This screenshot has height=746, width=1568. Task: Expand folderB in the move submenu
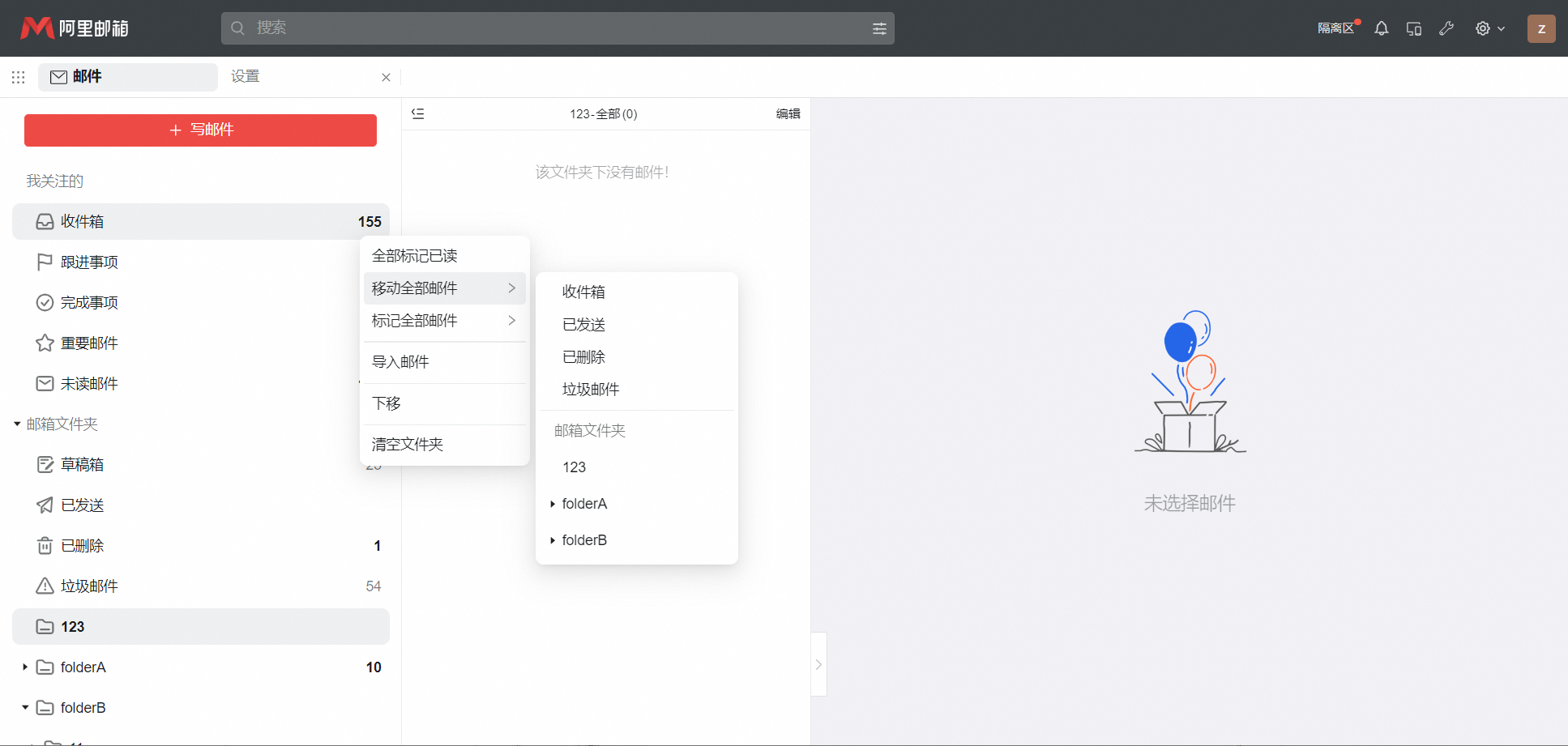[553, 540]
